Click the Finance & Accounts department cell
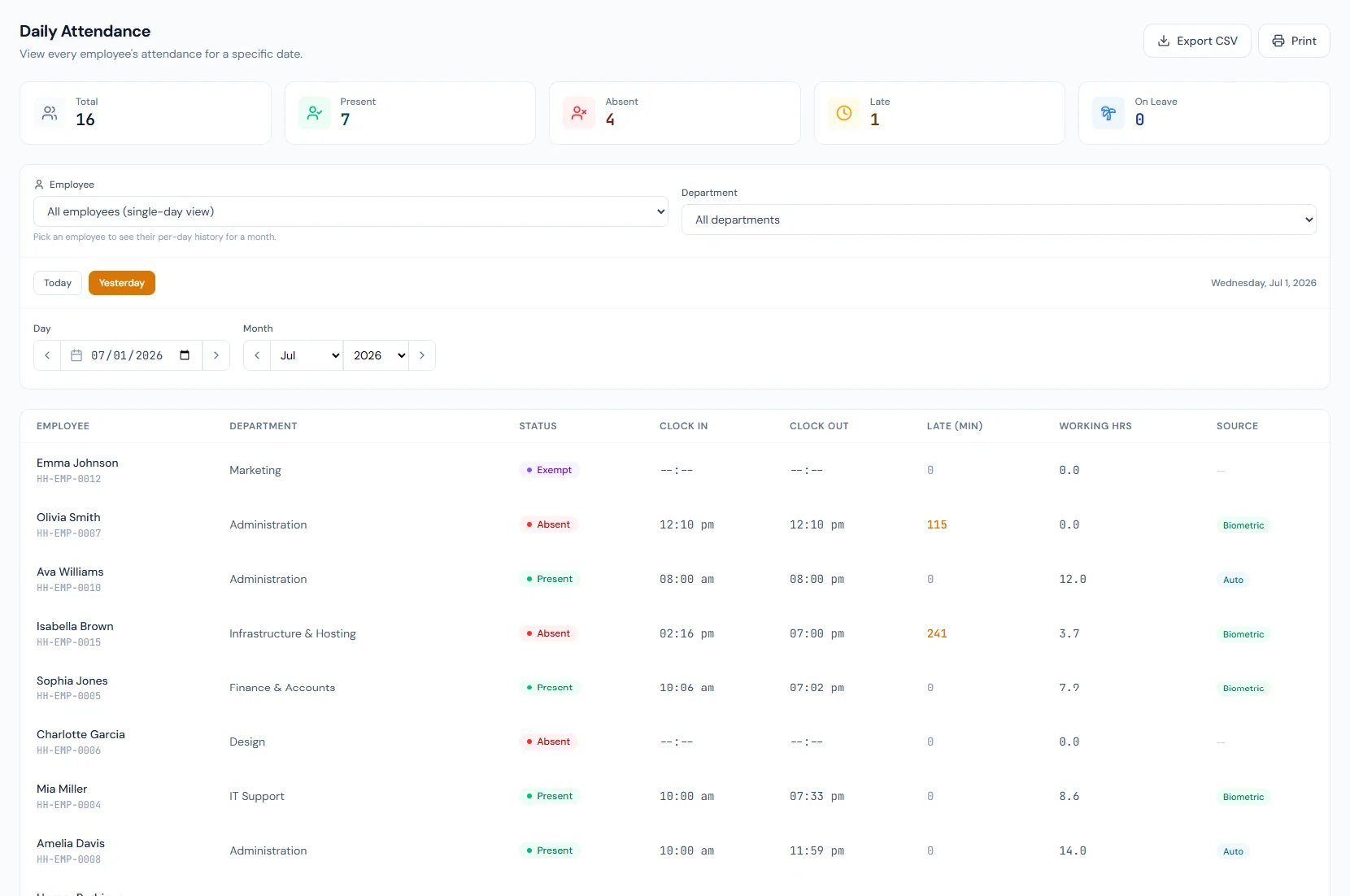The height and width of the screenshot is (896, 1350). 282,688
